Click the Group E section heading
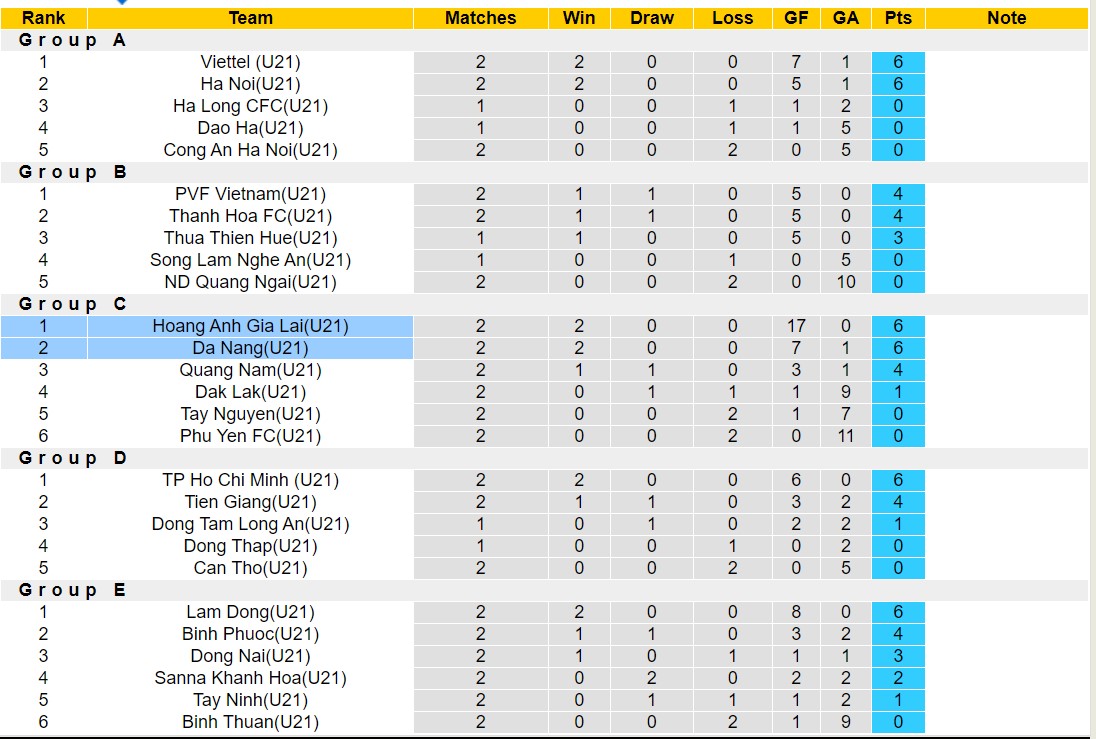 (73, 590)
